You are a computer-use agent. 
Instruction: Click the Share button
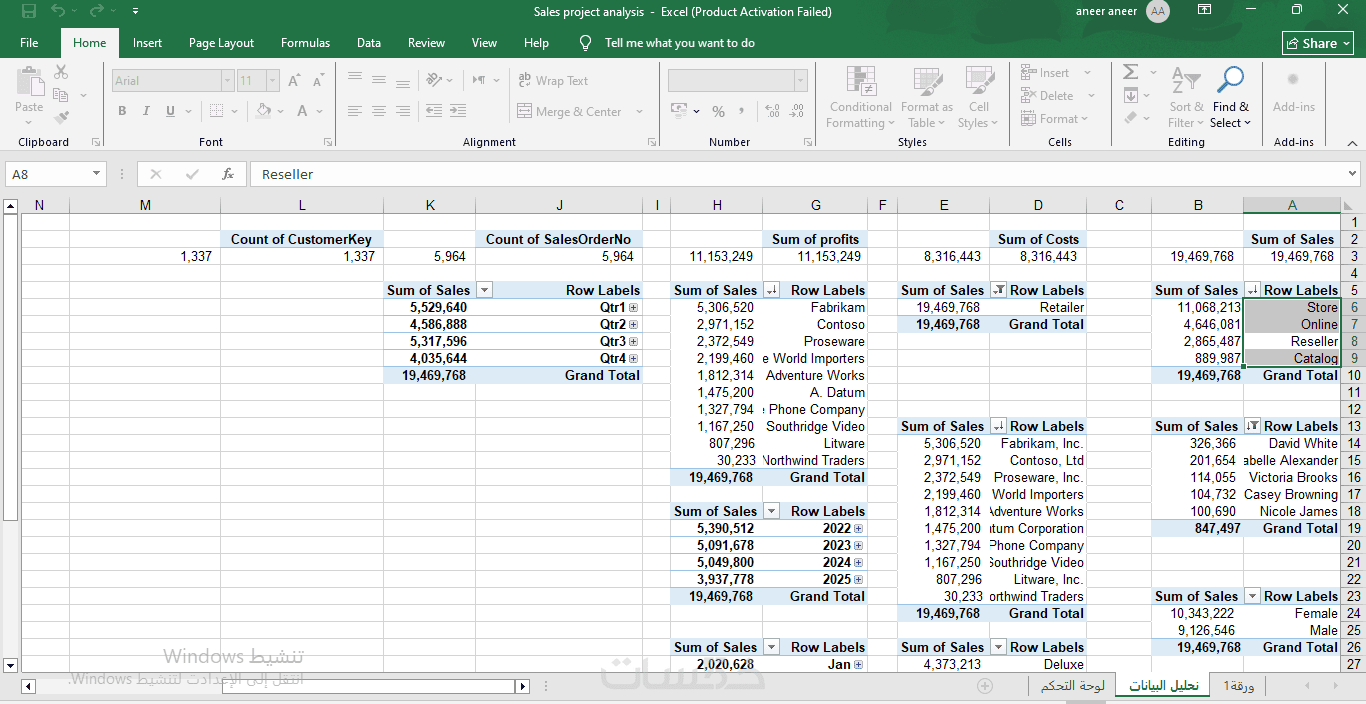pyautogui.click(x=1318, y=43)
